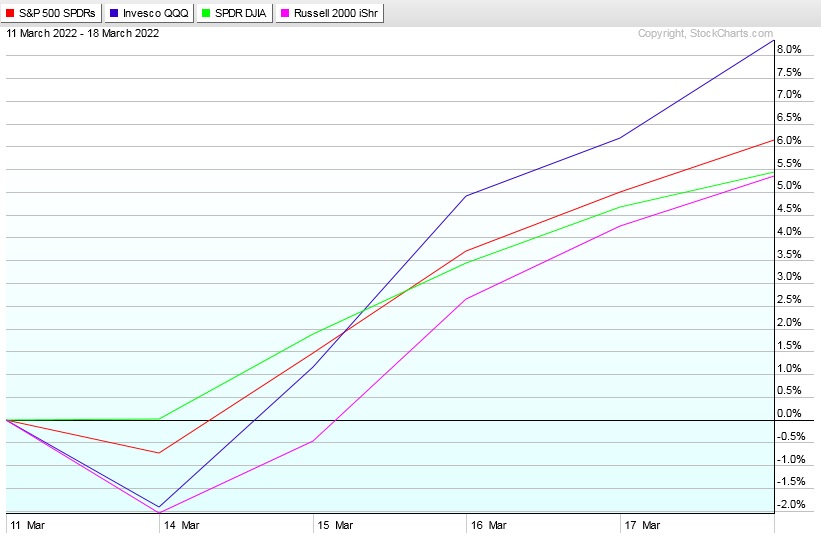Click the QQQ line peak above 8.0%

coord(773,40)
